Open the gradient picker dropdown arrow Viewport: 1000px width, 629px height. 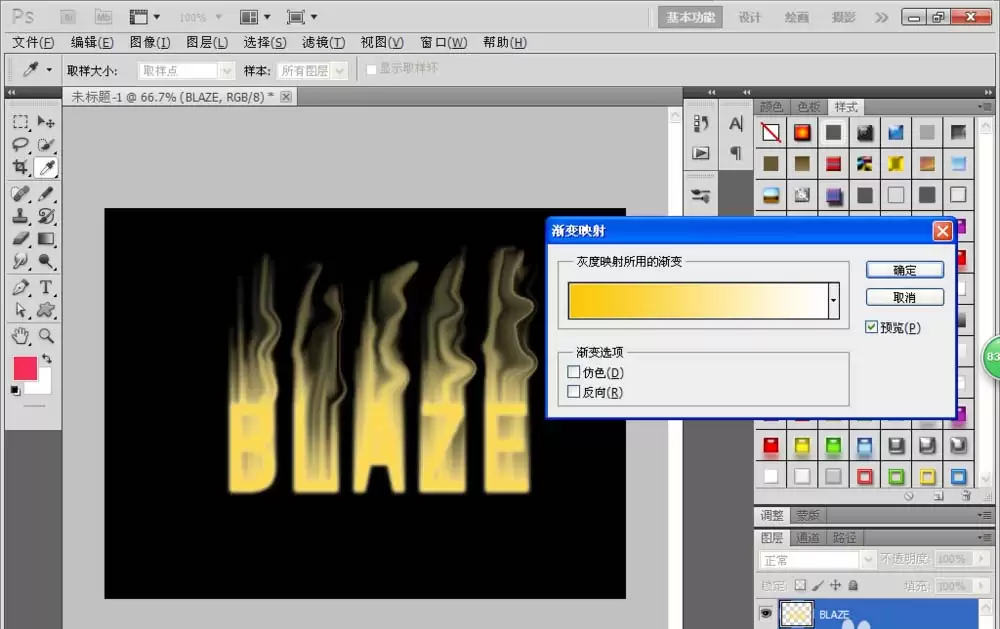833,300
